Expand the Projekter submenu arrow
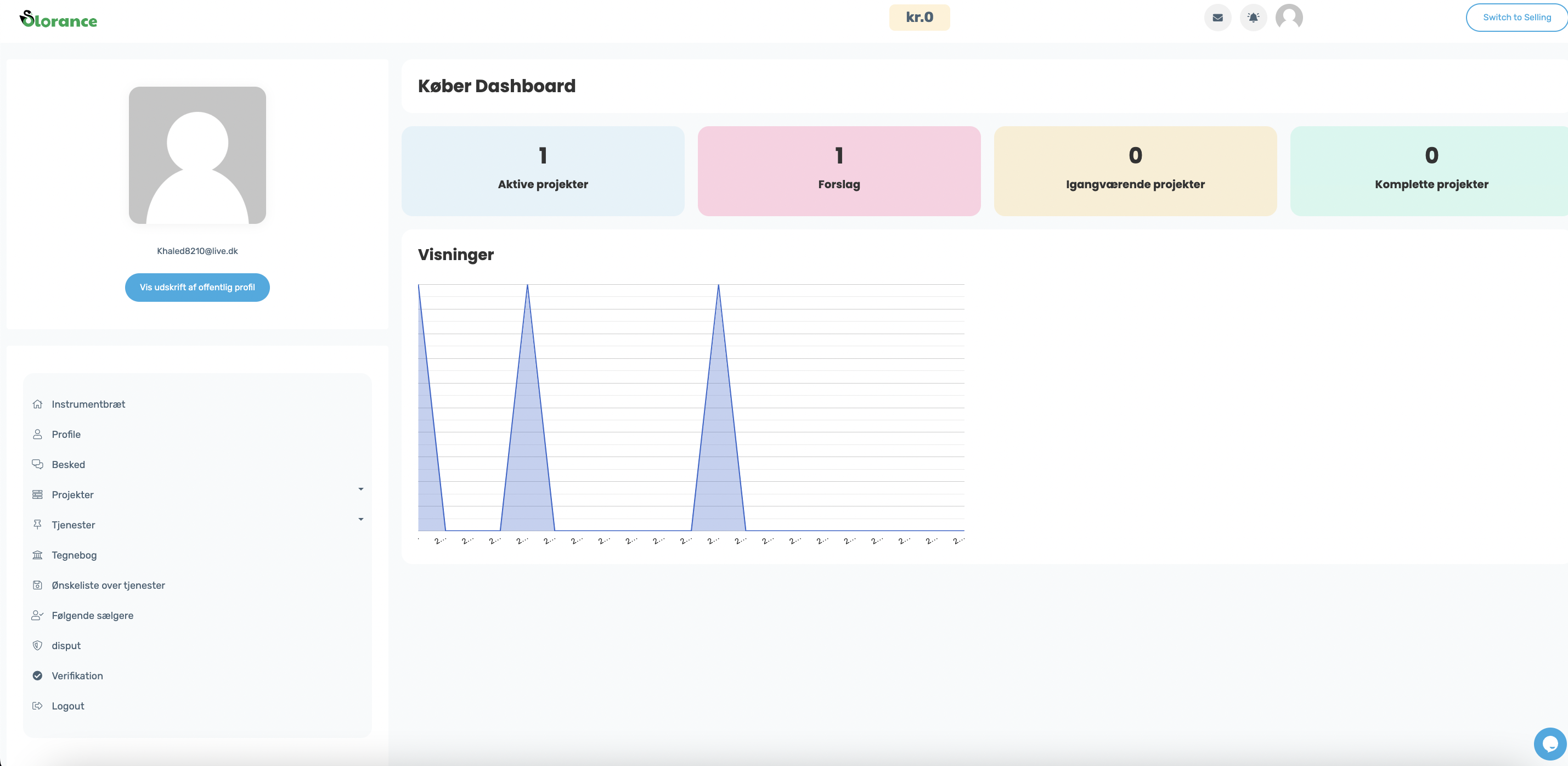 click(361, 489)
